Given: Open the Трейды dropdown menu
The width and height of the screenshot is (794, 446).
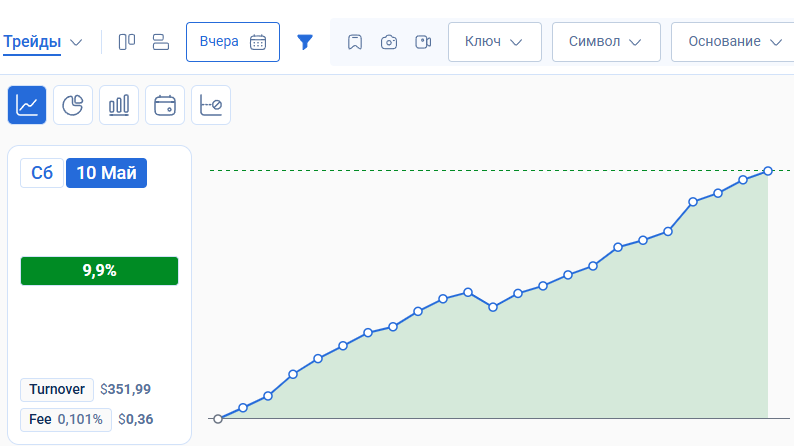Looking at the screenshot, I should (x=43, y=42).
